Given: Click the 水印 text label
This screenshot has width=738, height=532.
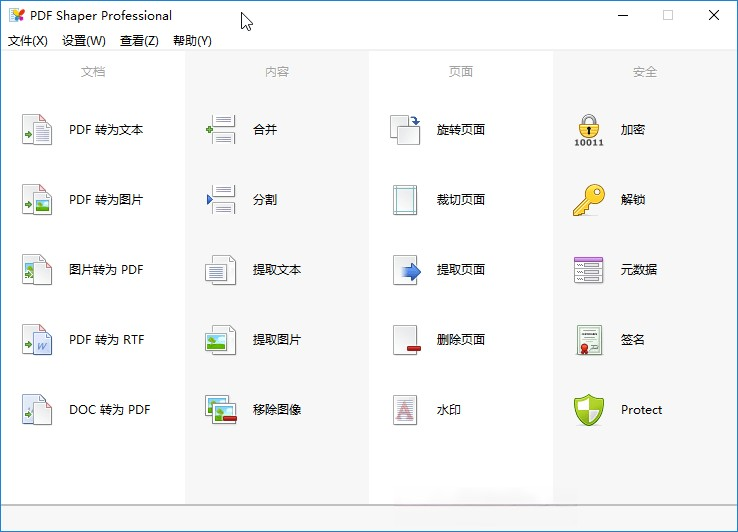Looking at the screenshot, I should (x=449, y=410).
